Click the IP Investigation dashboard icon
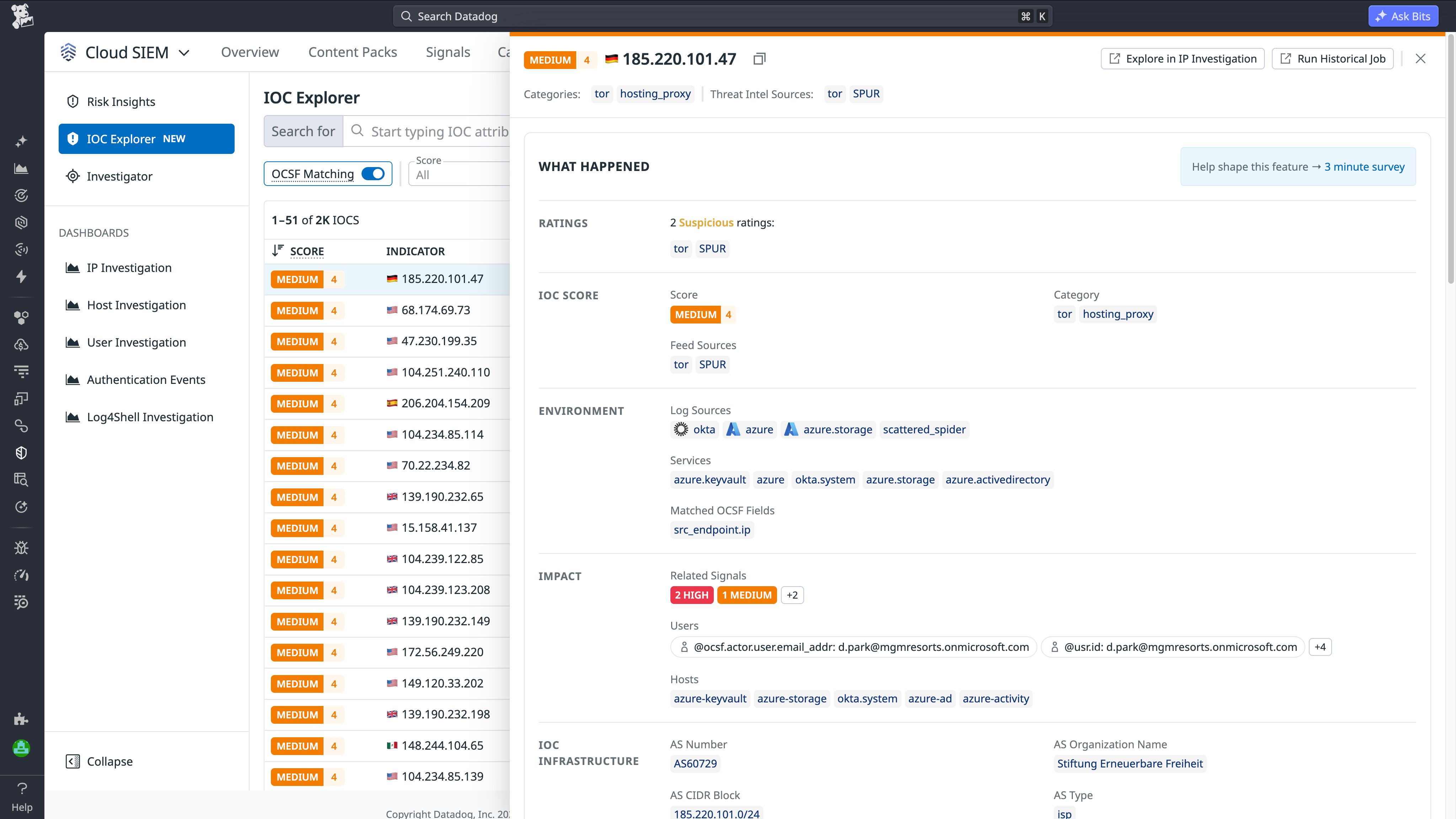Screen dimensions: 1456x819 click(x=73, y=268)
